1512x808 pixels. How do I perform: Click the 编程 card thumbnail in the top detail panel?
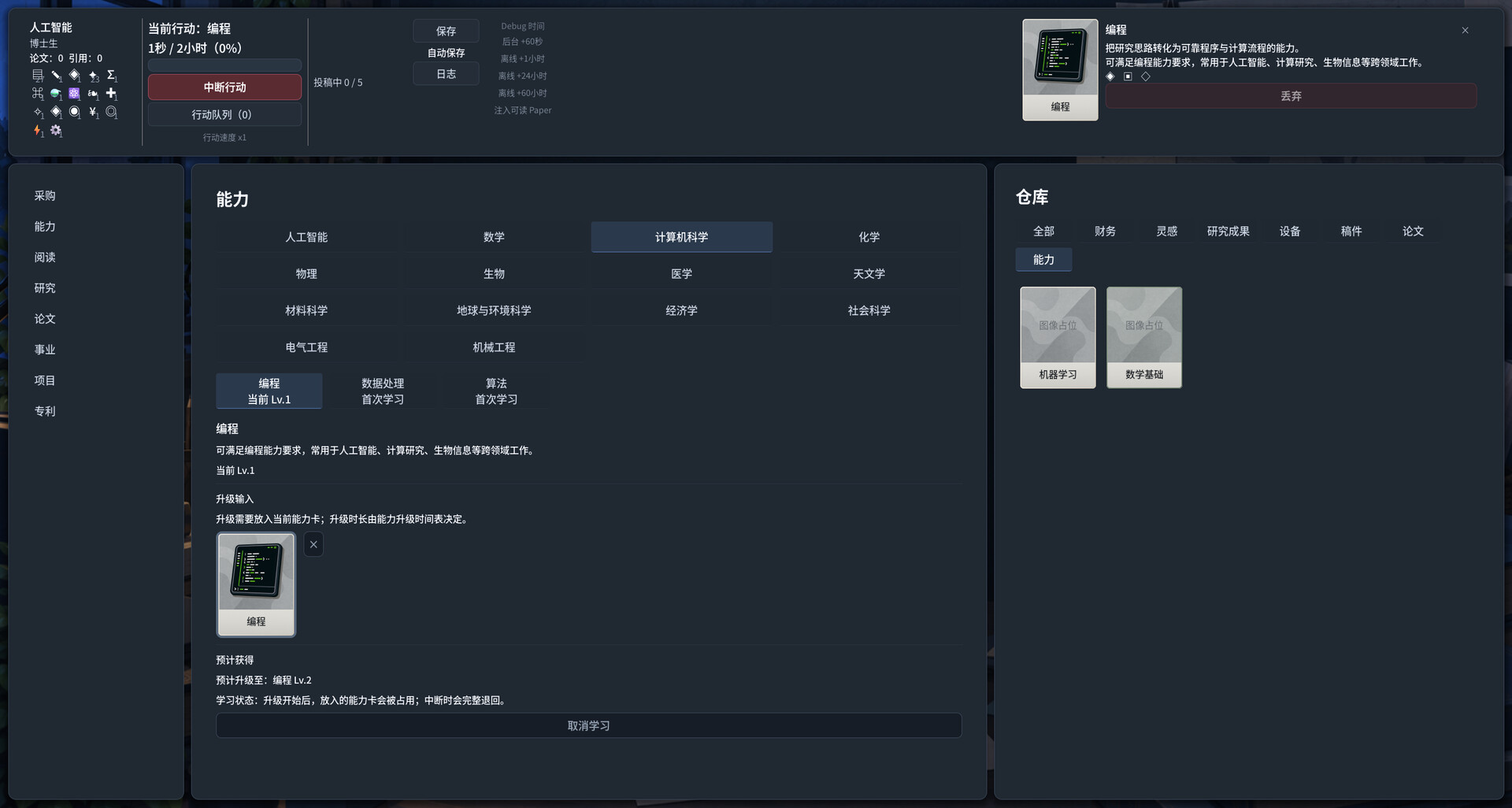pos(1060,70)
